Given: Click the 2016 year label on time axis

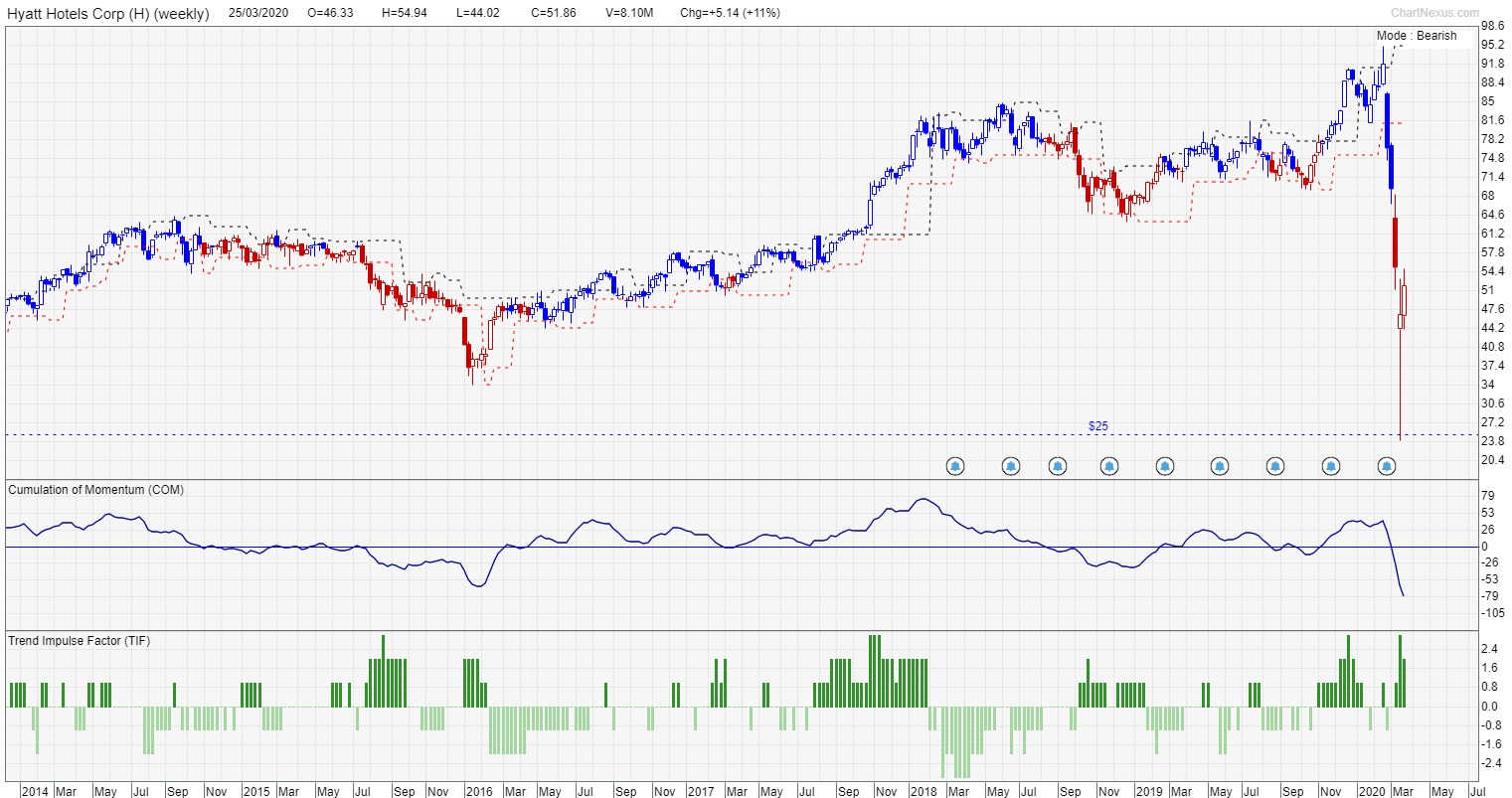Looking at the screenshot, I should point(479,792).
